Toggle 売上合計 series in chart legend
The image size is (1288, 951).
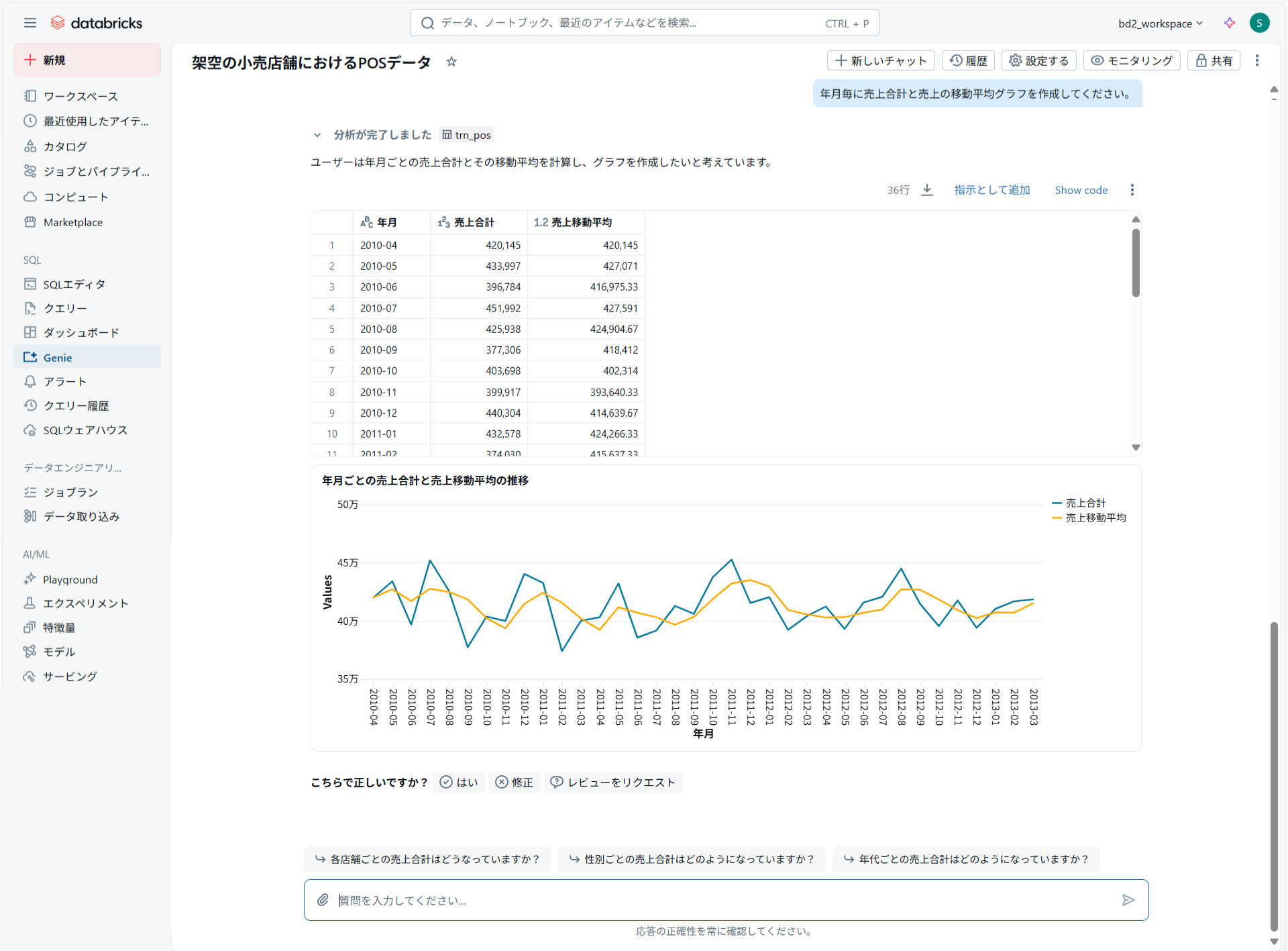[1085, 503]
